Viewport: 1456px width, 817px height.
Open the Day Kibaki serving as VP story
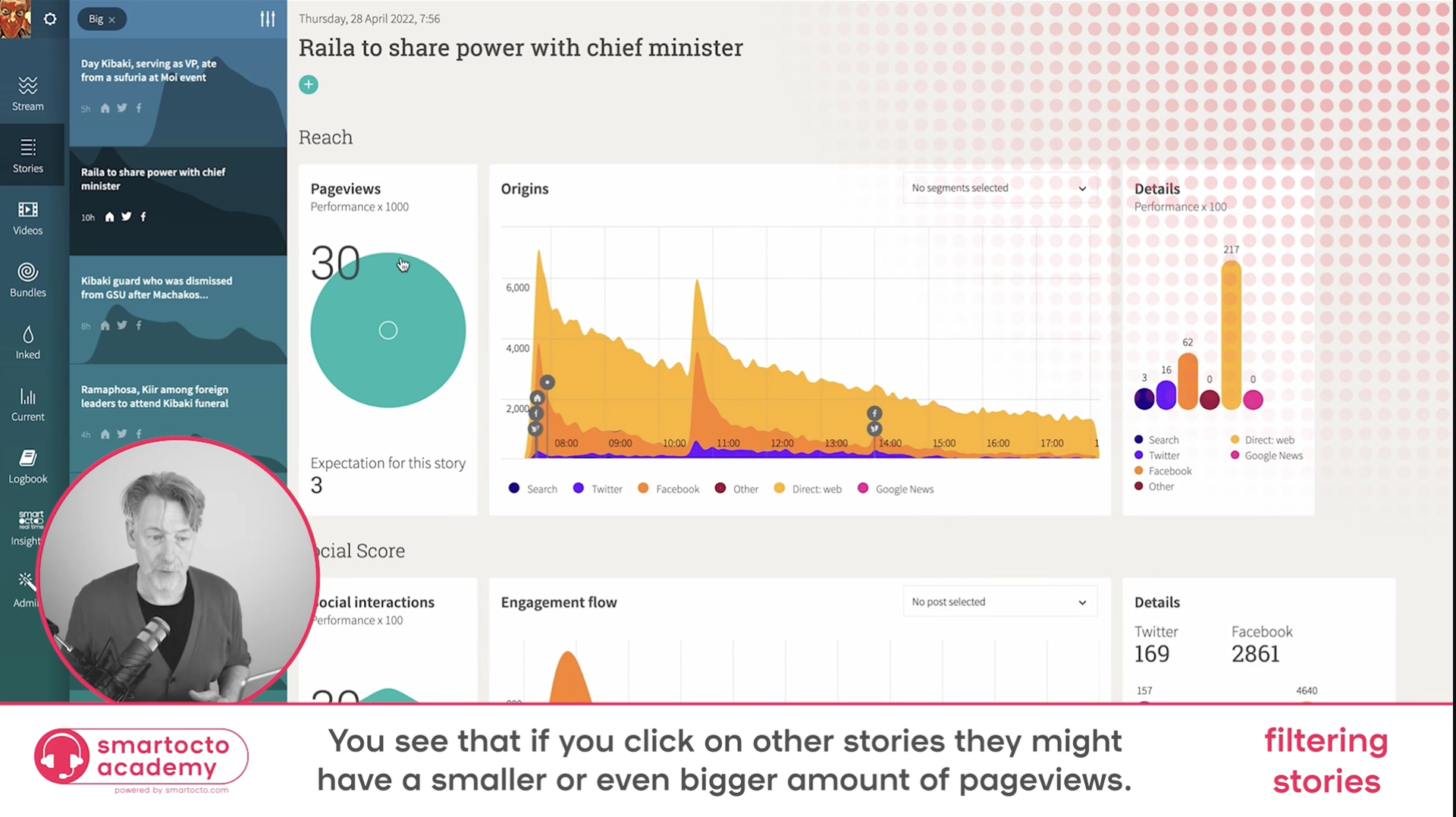pyautogui.click(x=149, y=71)
